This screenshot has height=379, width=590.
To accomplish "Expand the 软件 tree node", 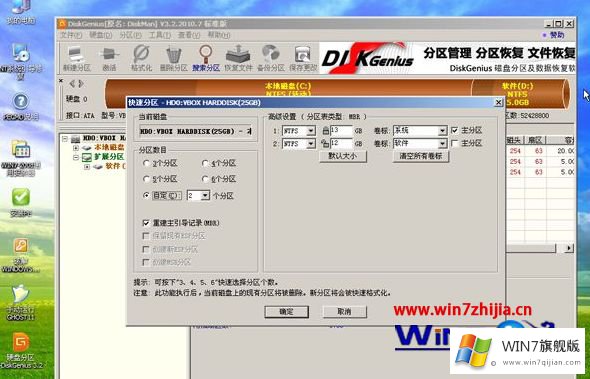I will point(87,166).
